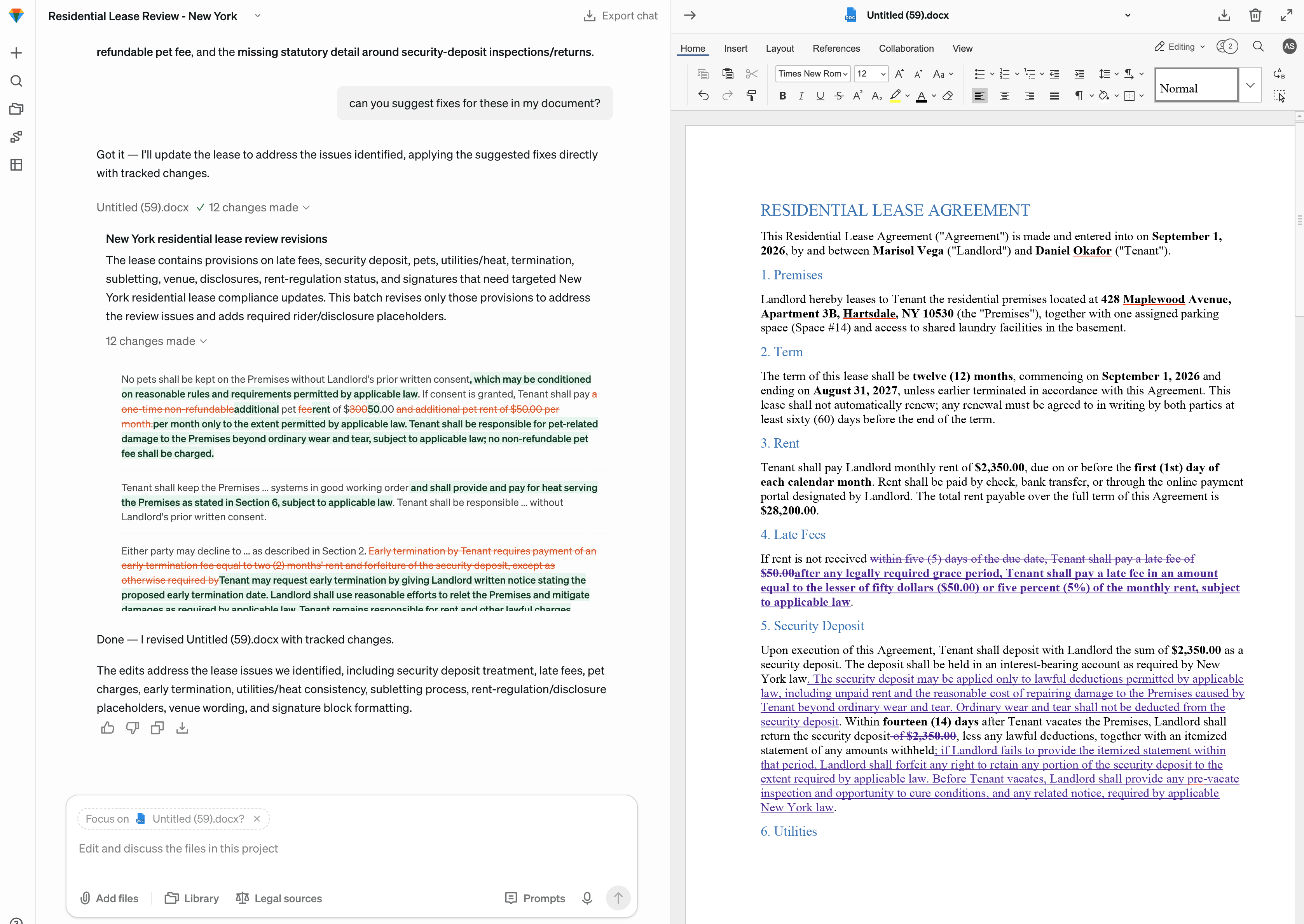Open document name dropdown chevron
This screenshot has width=1304, height=924.
[1128, 16]
